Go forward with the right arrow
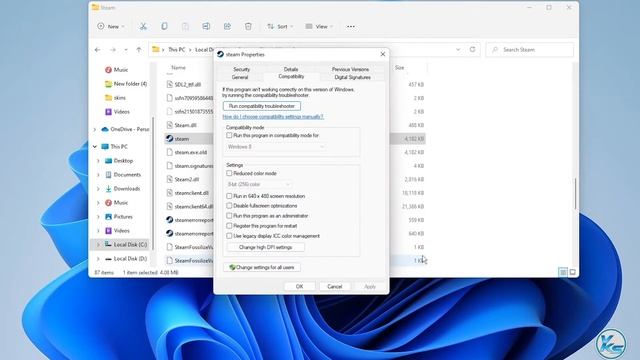Screen dimensions: 640x360 click(113, 50)
